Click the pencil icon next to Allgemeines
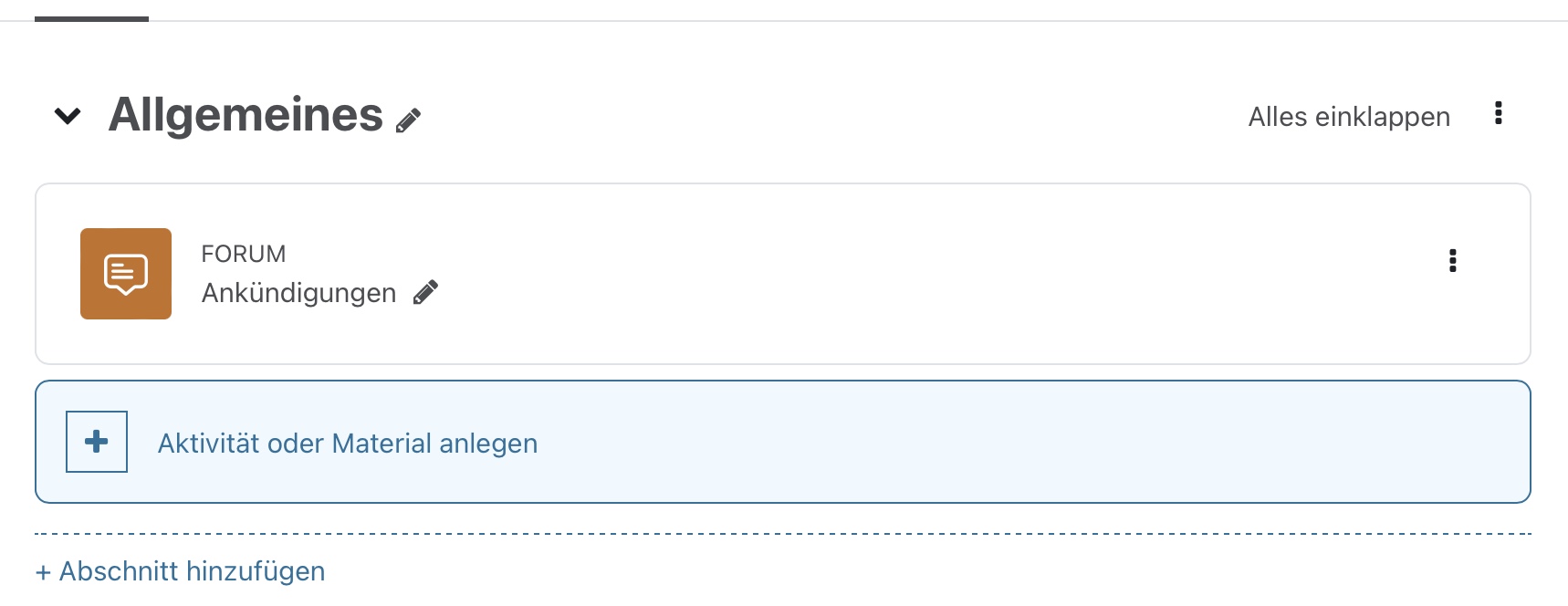Viewport: 1568px width, 606px height. pos(409,118)
